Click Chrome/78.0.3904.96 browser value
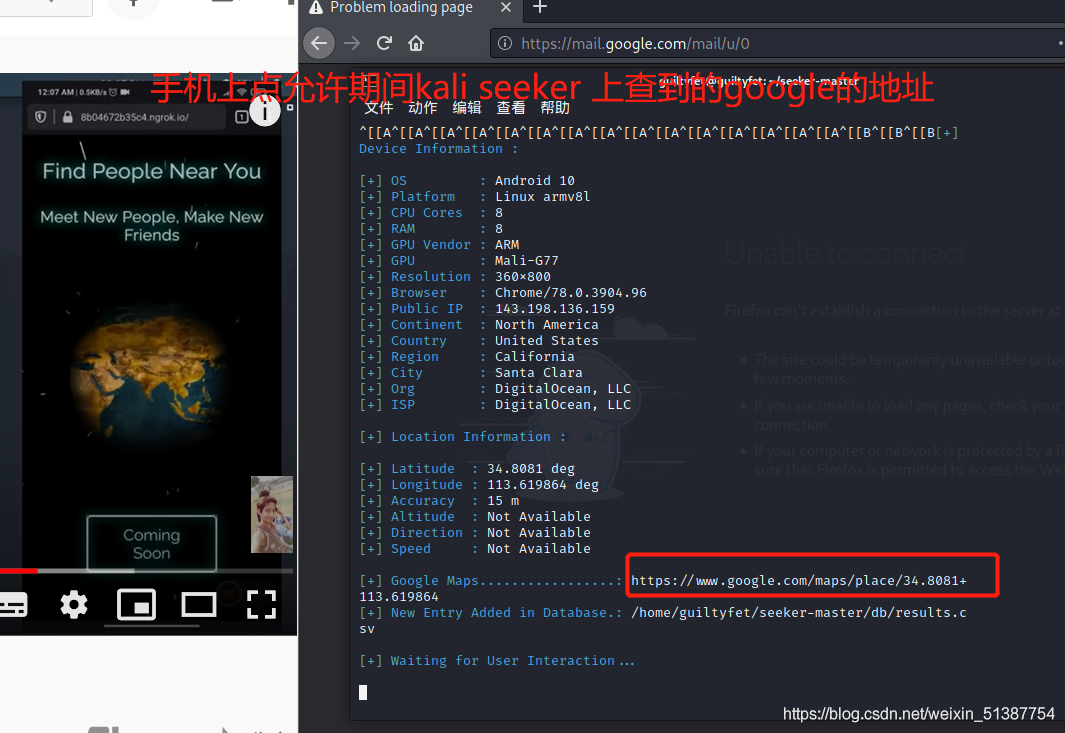Viewport: 1065px width, 733px height. (x=571, y=293)
